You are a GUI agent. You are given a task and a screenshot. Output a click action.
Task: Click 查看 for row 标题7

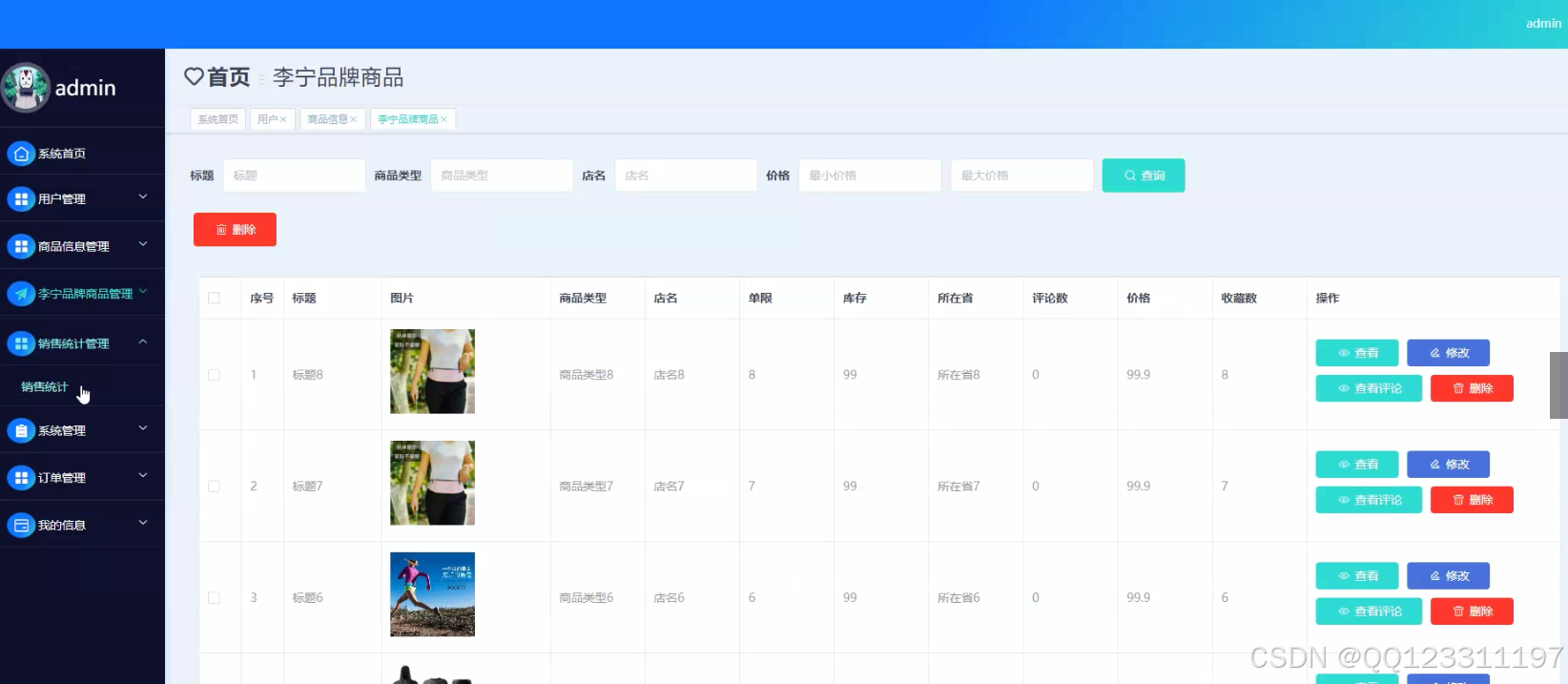1357,465
